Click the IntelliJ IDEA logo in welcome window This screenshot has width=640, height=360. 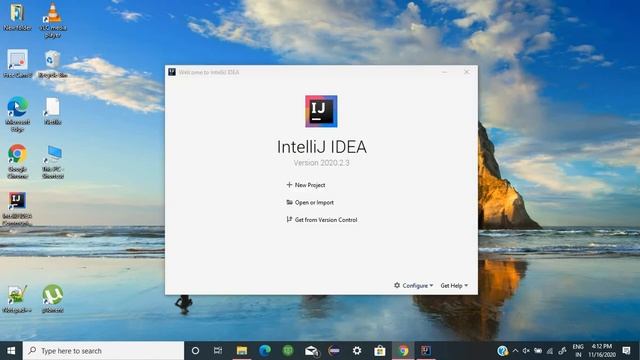click(x=321, y=111)
